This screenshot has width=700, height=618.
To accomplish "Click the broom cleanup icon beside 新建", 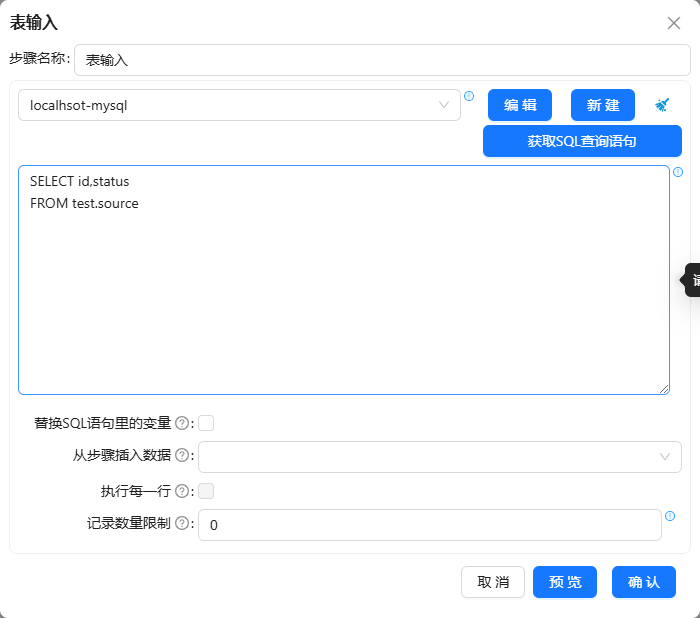I will [662, 105].
